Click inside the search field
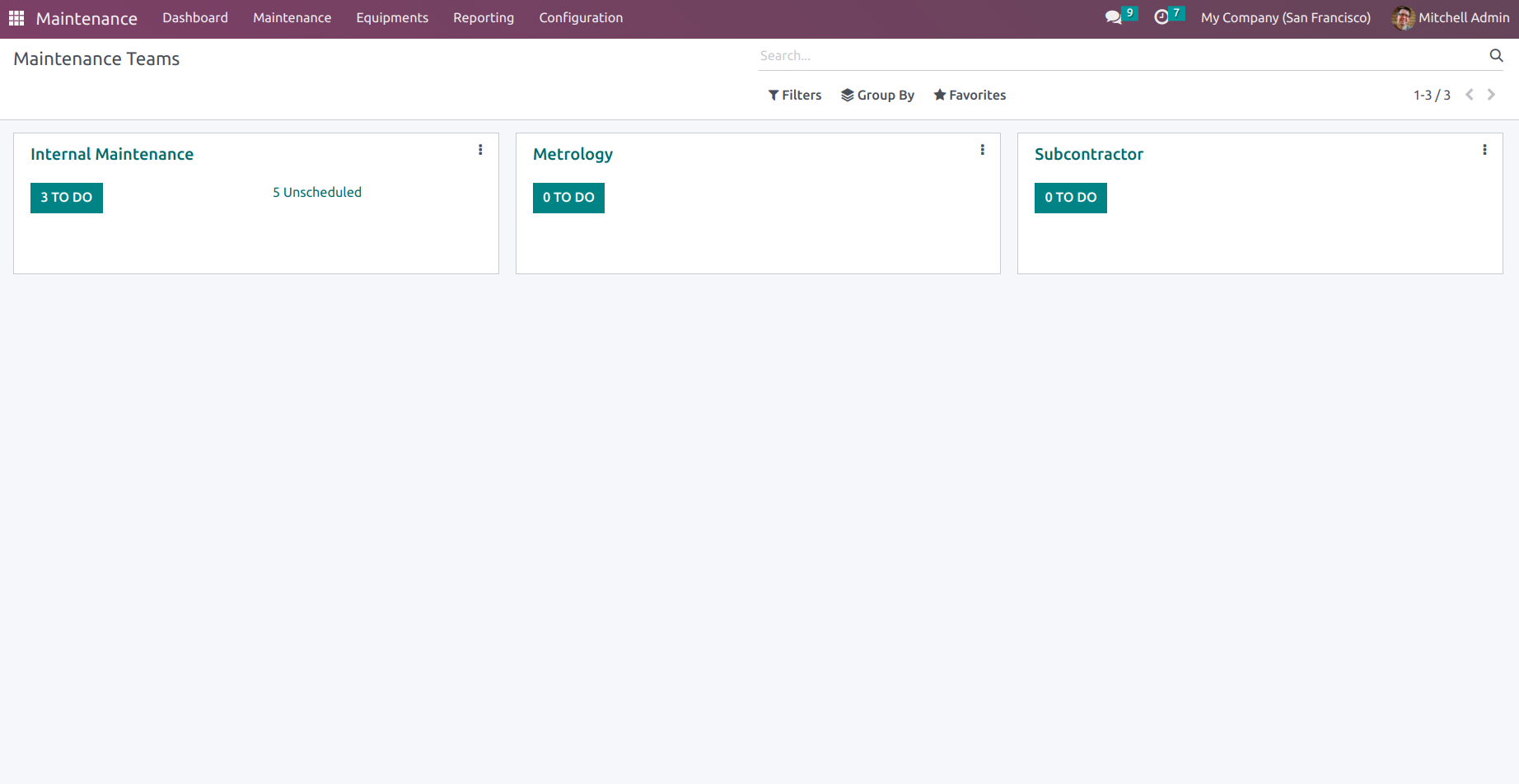 [x=989, y=55]
